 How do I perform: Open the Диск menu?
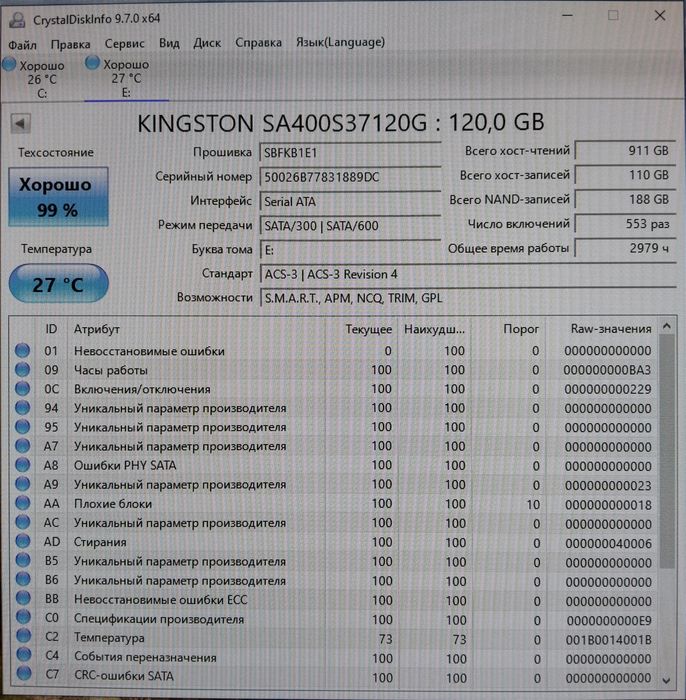pyautogui.click(x=207, y=43)
